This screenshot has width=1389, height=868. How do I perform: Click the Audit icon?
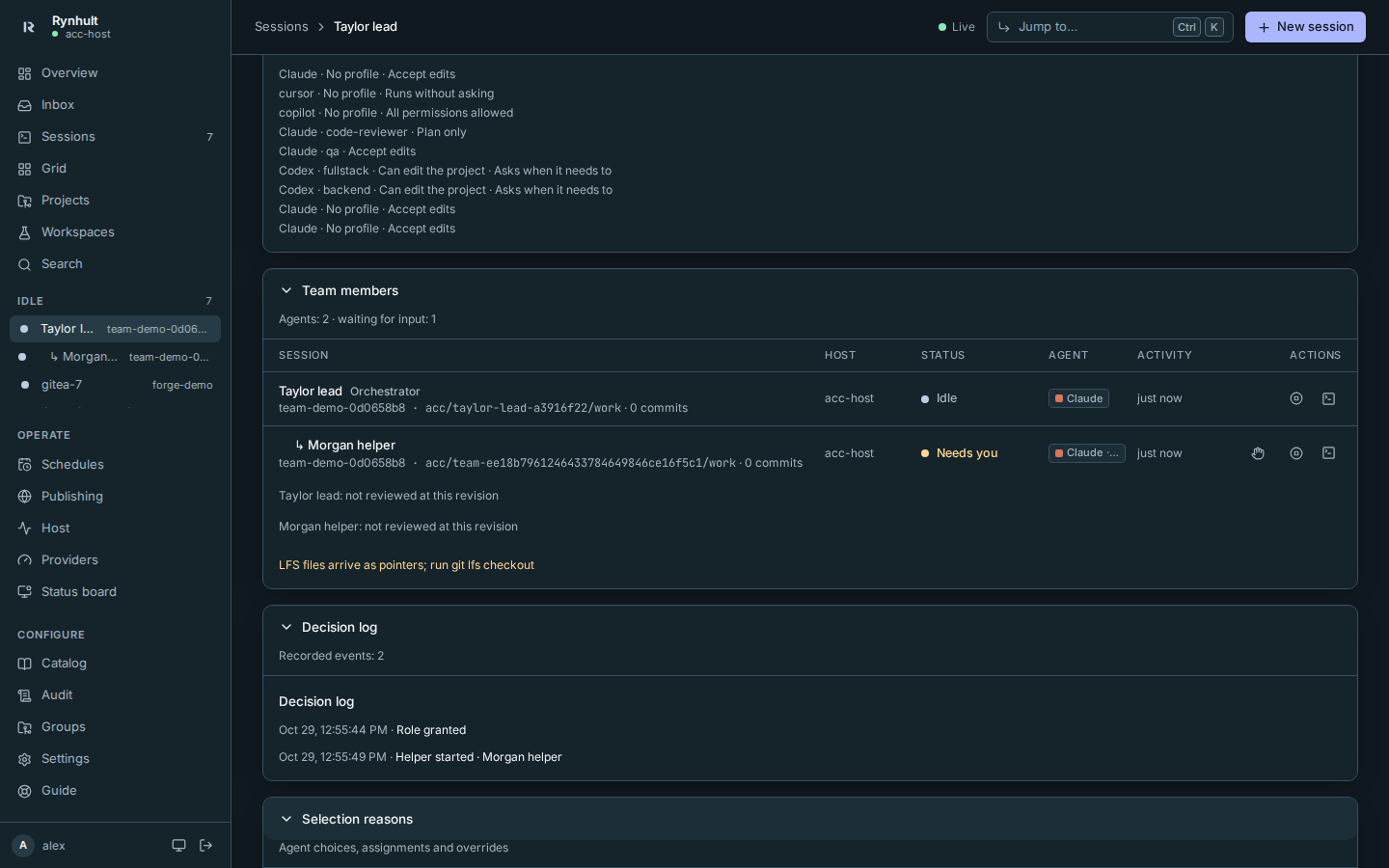tap(25, 695)
